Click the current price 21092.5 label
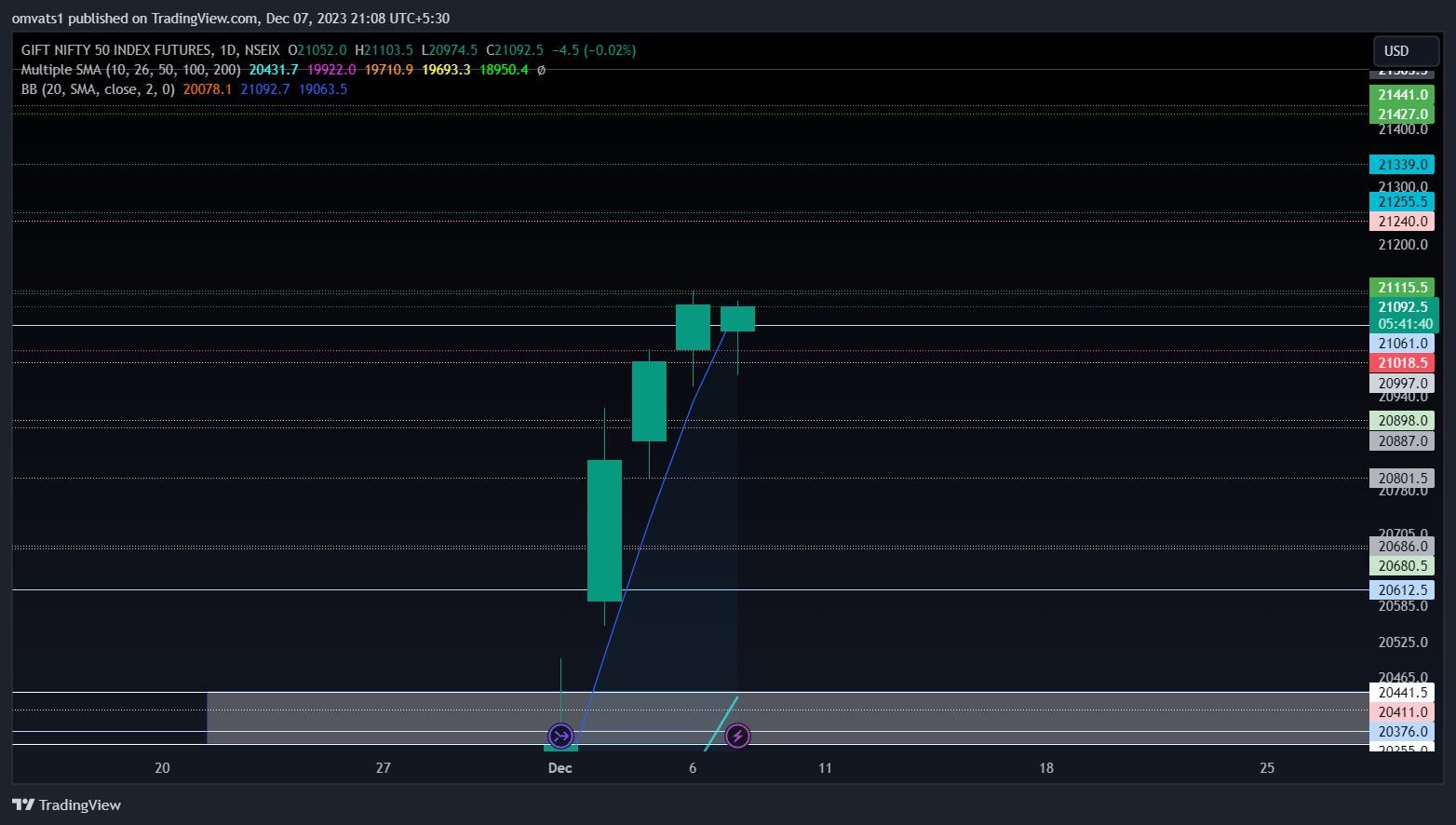Viewport: 1456px width, 825px height. tap(1404, 307)
